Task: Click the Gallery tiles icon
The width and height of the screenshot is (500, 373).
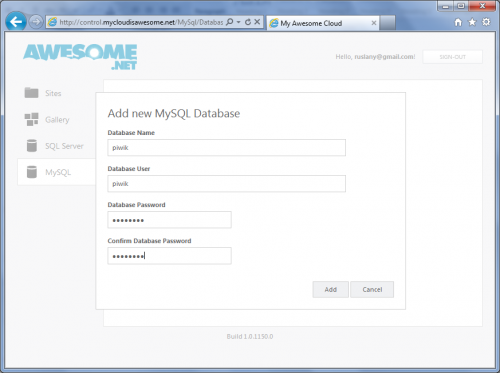Action: pyautogui.click(x=31, y=119)
